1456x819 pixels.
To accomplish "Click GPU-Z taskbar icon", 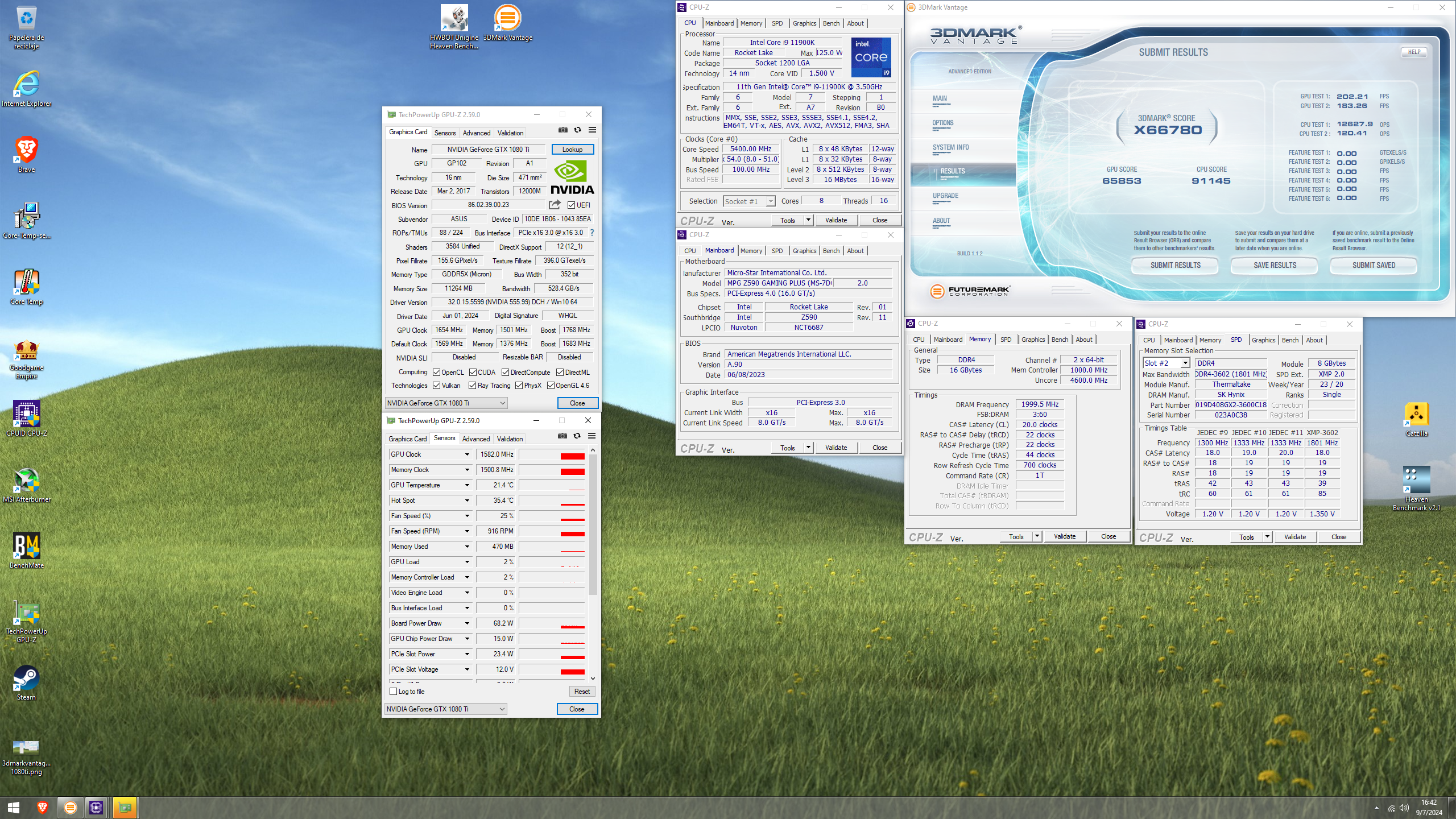I will 125,808.
